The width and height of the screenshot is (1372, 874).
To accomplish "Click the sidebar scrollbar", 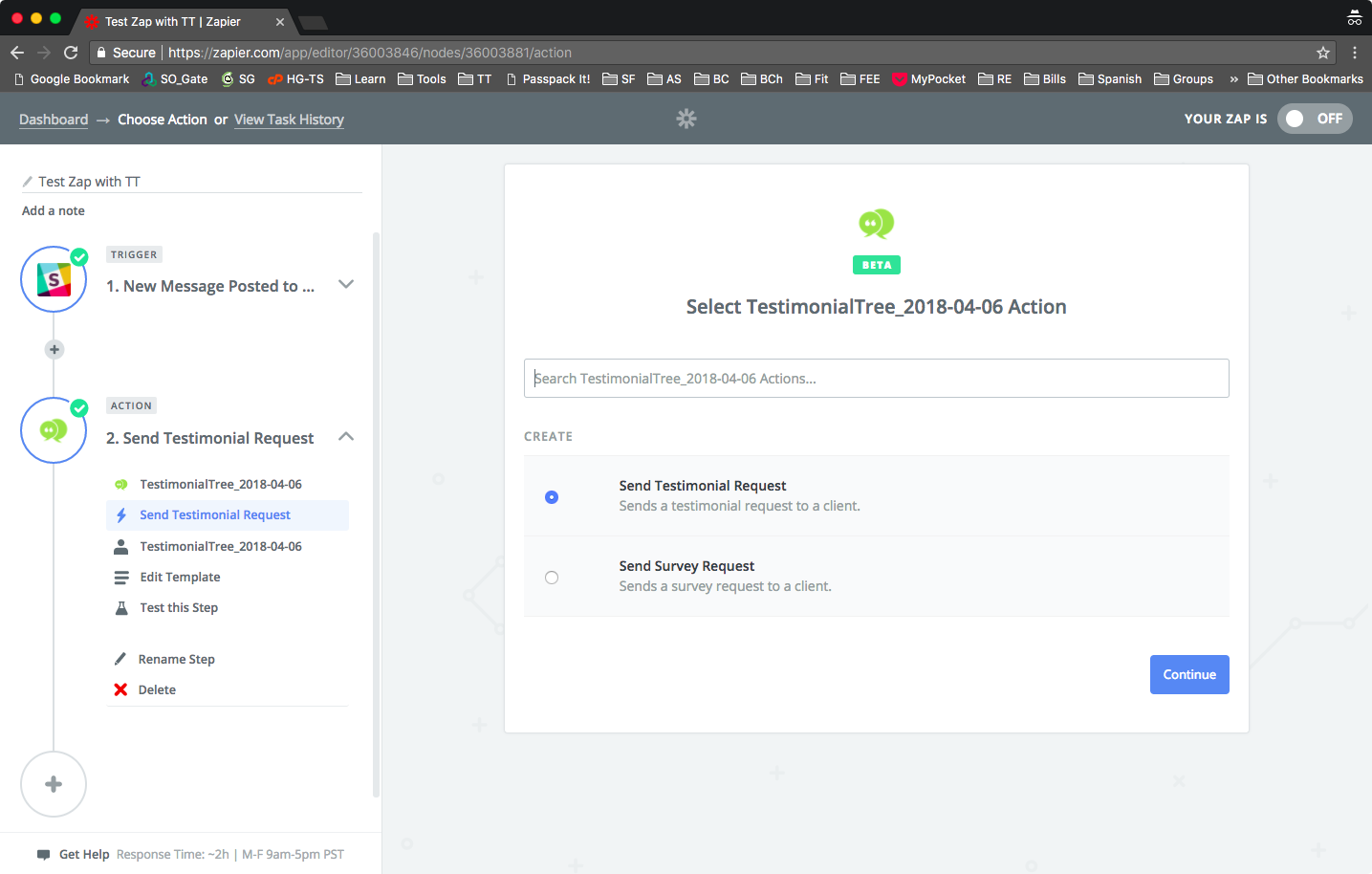I will (376, 514).
